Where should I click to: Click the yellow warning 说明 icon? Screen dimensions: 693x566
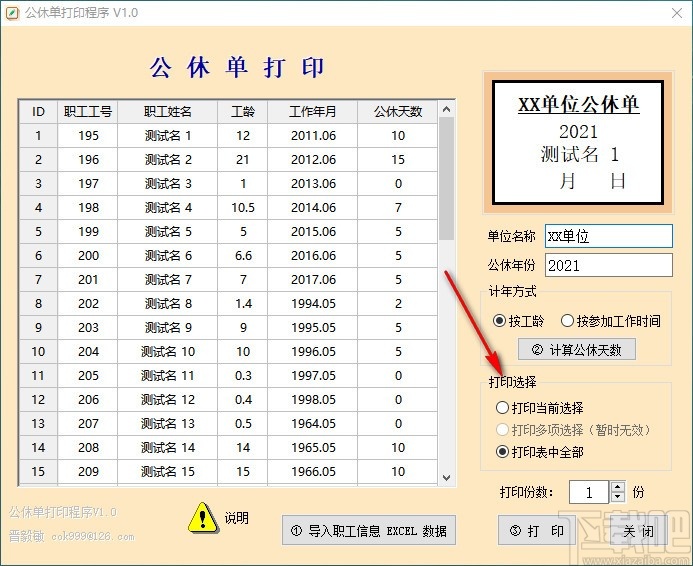point(203,517)
